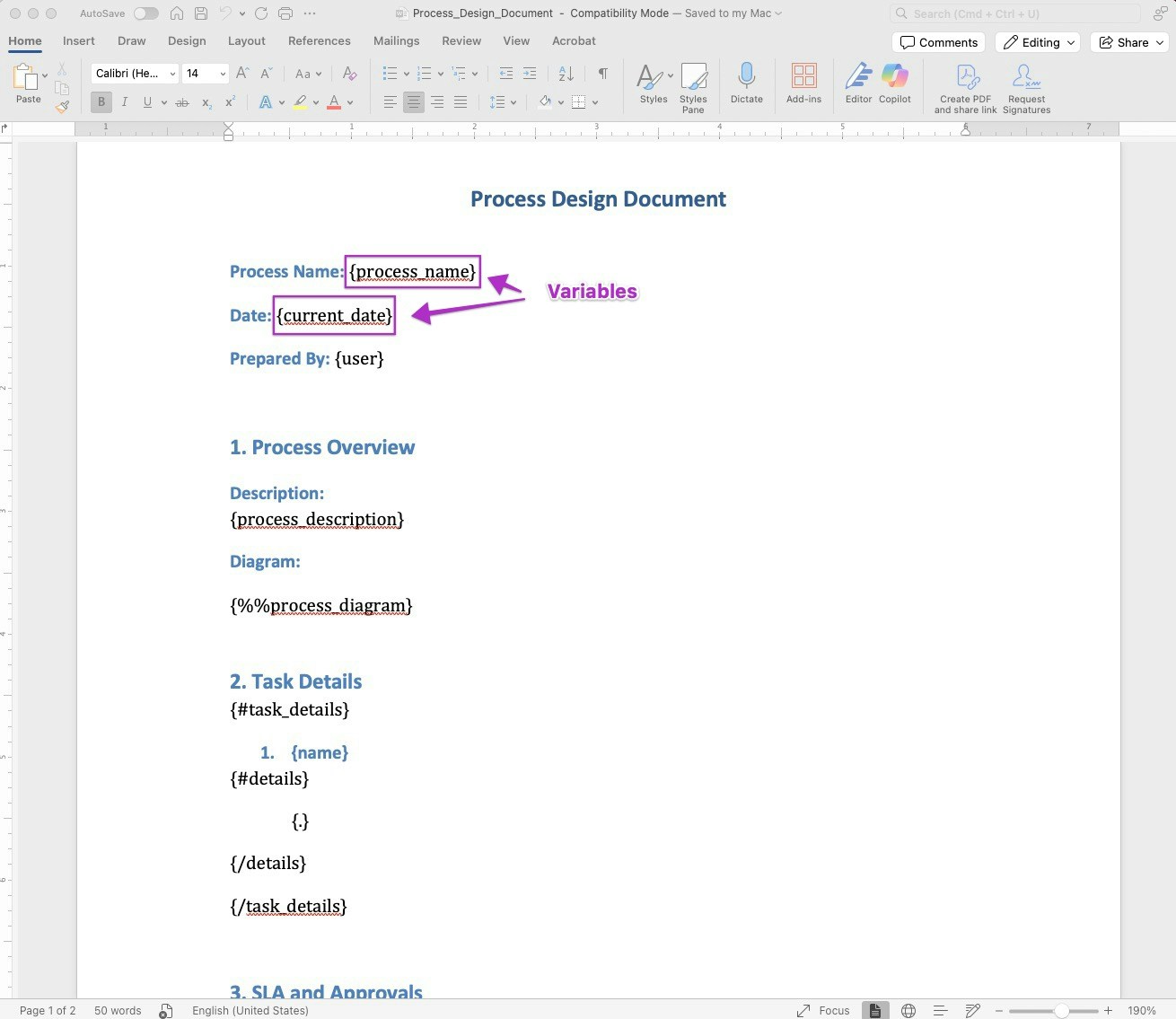Open the Add-ins panel
The image size is (1176, 1019).
(803, 85)
